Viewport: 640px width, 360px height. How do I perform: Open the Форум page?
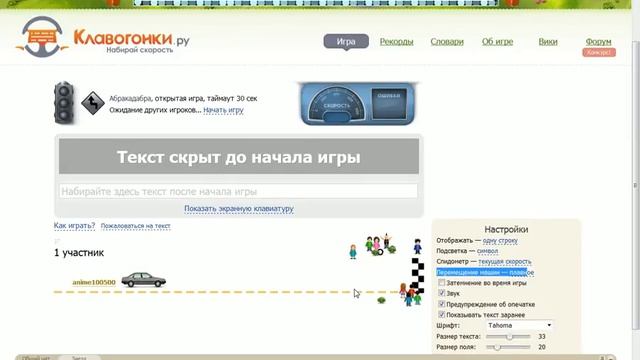tap(598, 42)
